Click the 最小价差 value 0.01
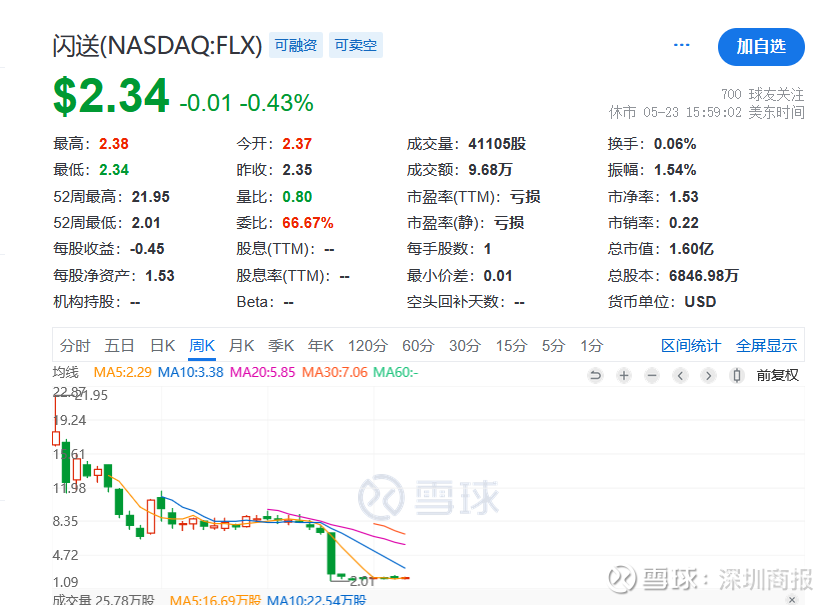 point(498,276)
